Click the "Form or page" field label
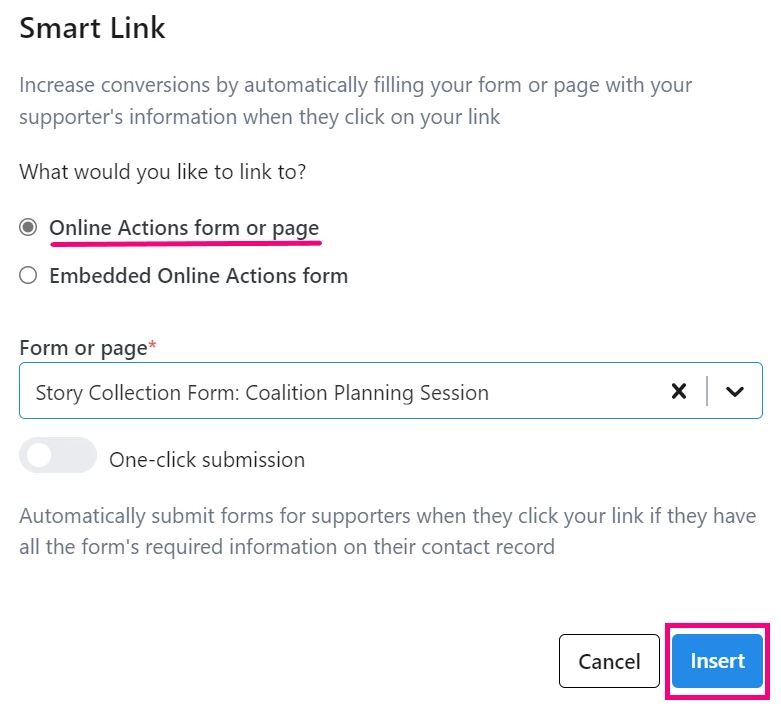 click(83, 348)
